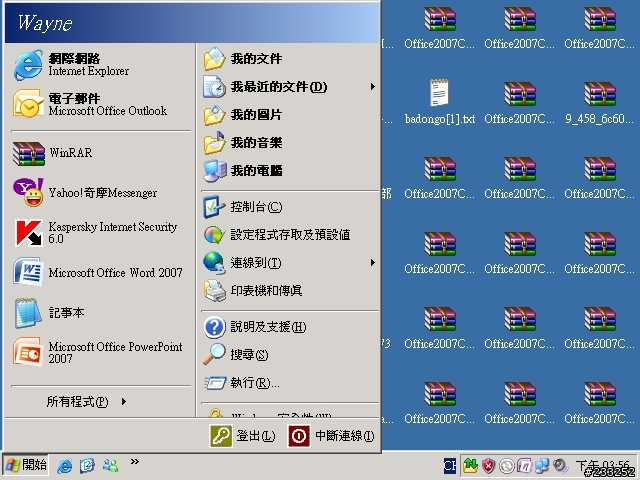This screenshot has width=640, height=480.
Task: Click the 登出(L) log off button
Action: point(242,436)
